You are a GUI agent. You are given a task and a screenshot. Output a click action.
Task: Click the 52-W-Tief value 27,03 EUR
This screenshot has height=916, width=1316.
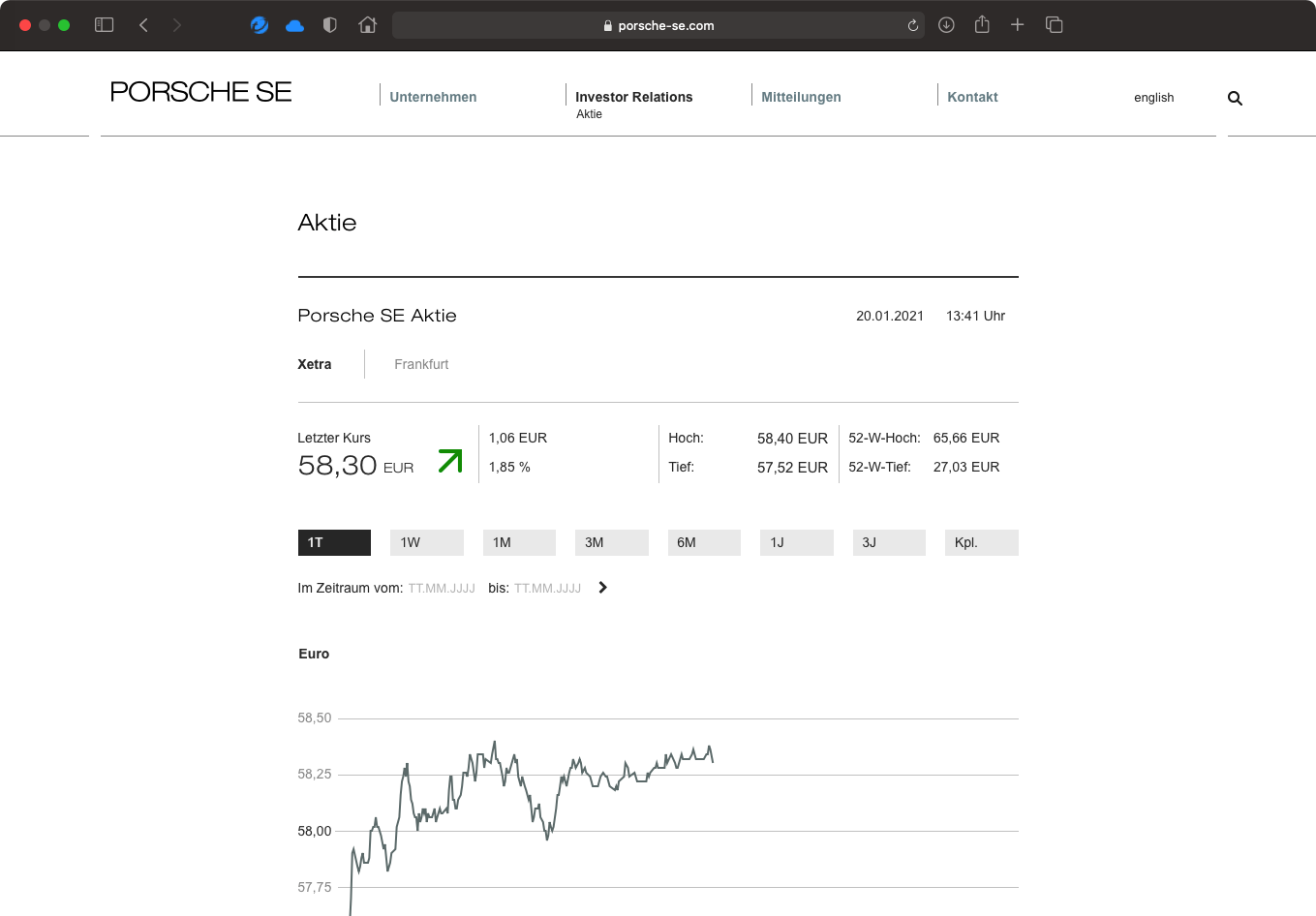(x=966, y=467)
